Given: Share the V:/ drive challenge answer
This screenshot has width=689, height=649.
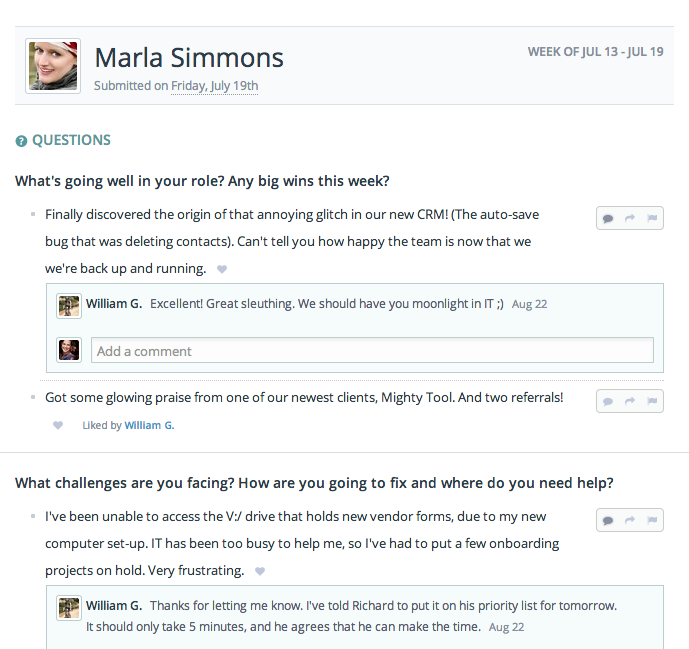Looking at the screenshot, I should coord(630,521).
